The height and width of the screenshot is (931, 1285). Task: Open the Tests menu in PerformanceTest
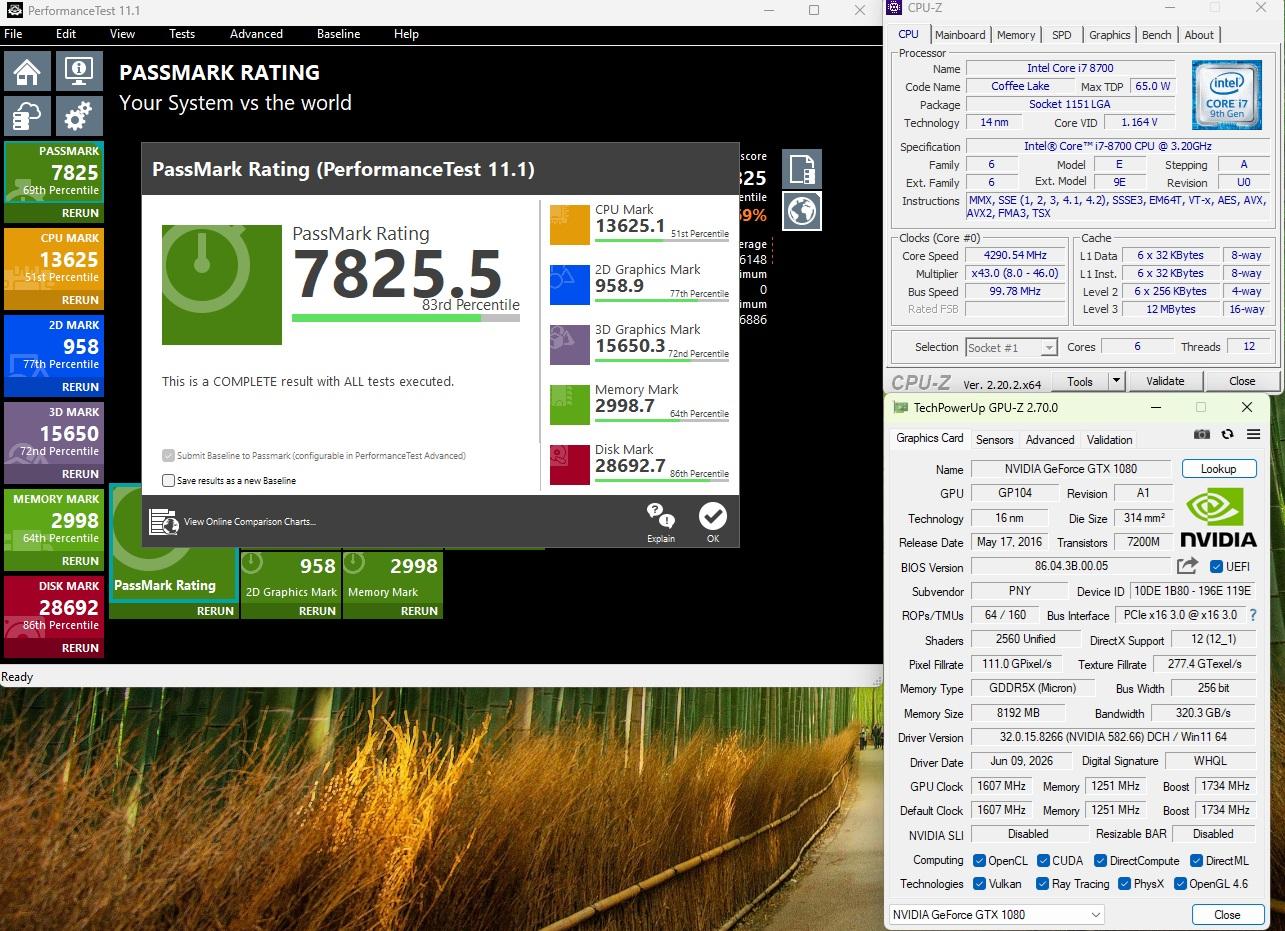(x=182, y=33)
